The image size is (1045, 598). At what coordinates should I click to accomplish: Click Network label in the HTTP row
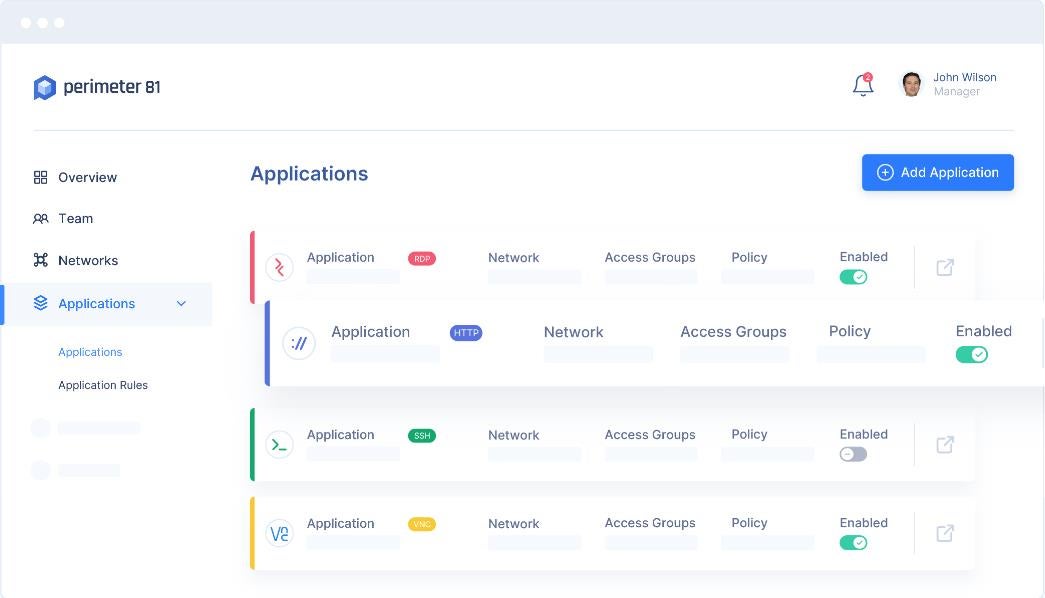click(573, 332)
